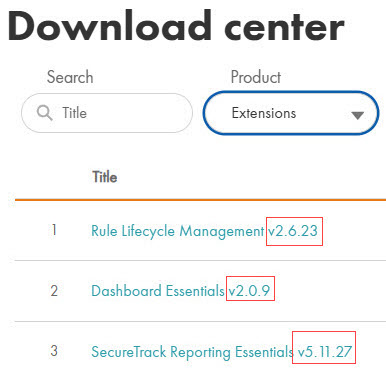This screenshot has height=375, width=386.
Task: Click the dropdown arrow in the Product selector
Action: click(x=357, y=115)
